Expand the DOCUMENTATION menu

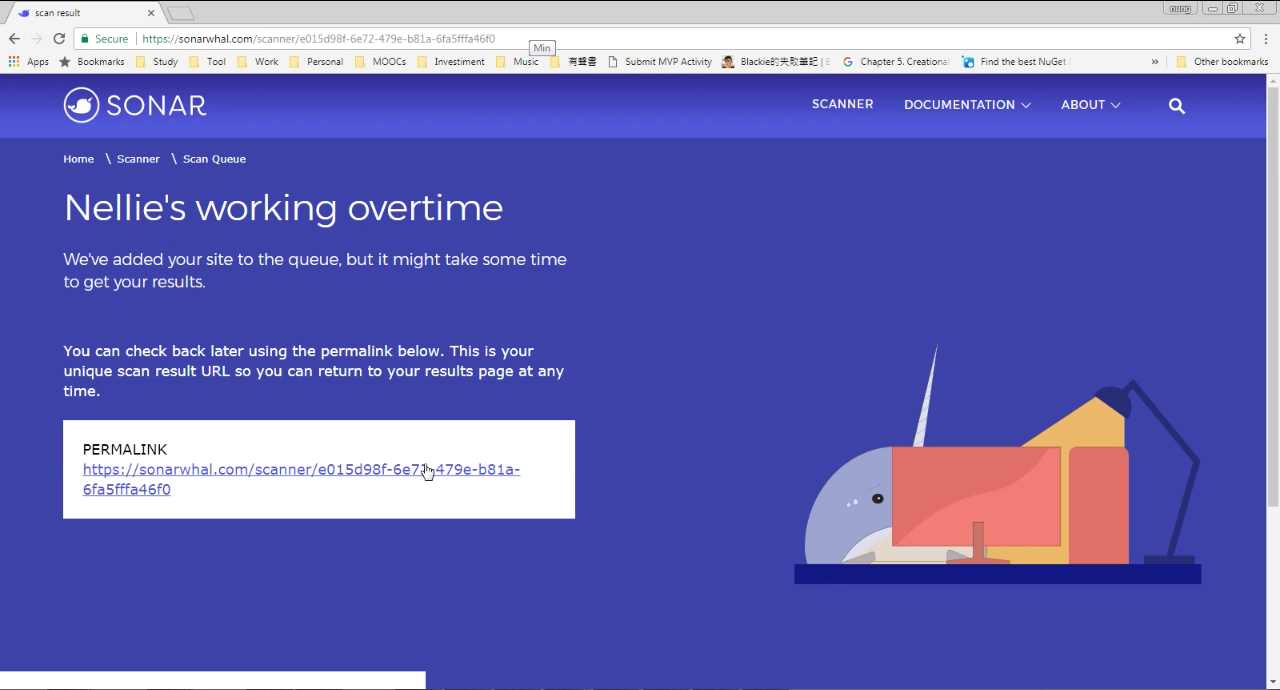(x=967, y=104)
